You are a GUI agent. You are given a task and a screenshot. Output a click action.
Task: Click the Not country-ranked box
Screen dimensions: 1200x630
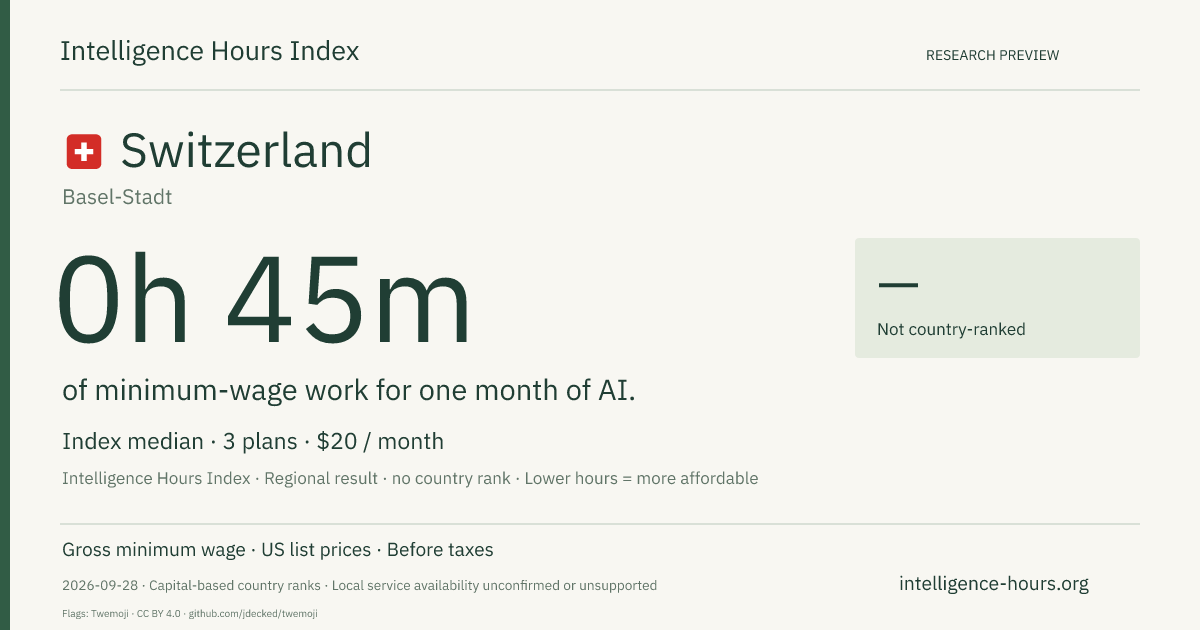(x=997, y=298)
